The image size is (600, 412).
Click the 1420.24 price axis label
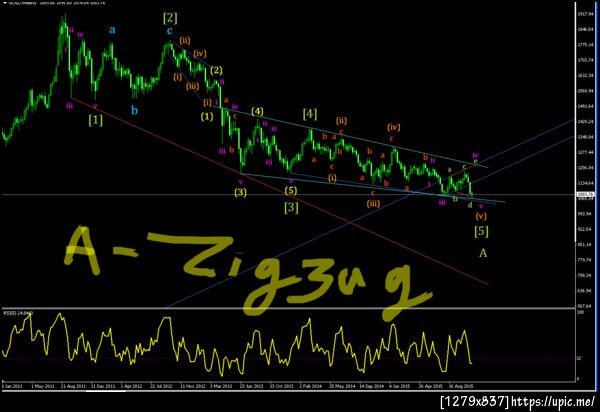click(x=585, y=122)
